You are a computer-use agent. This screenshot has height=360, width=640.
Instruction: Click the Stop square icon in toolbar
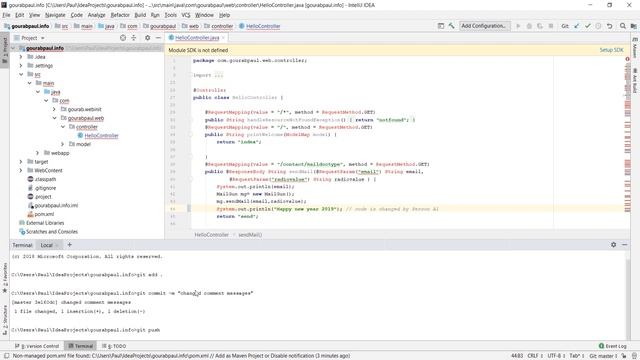point(551,26)
